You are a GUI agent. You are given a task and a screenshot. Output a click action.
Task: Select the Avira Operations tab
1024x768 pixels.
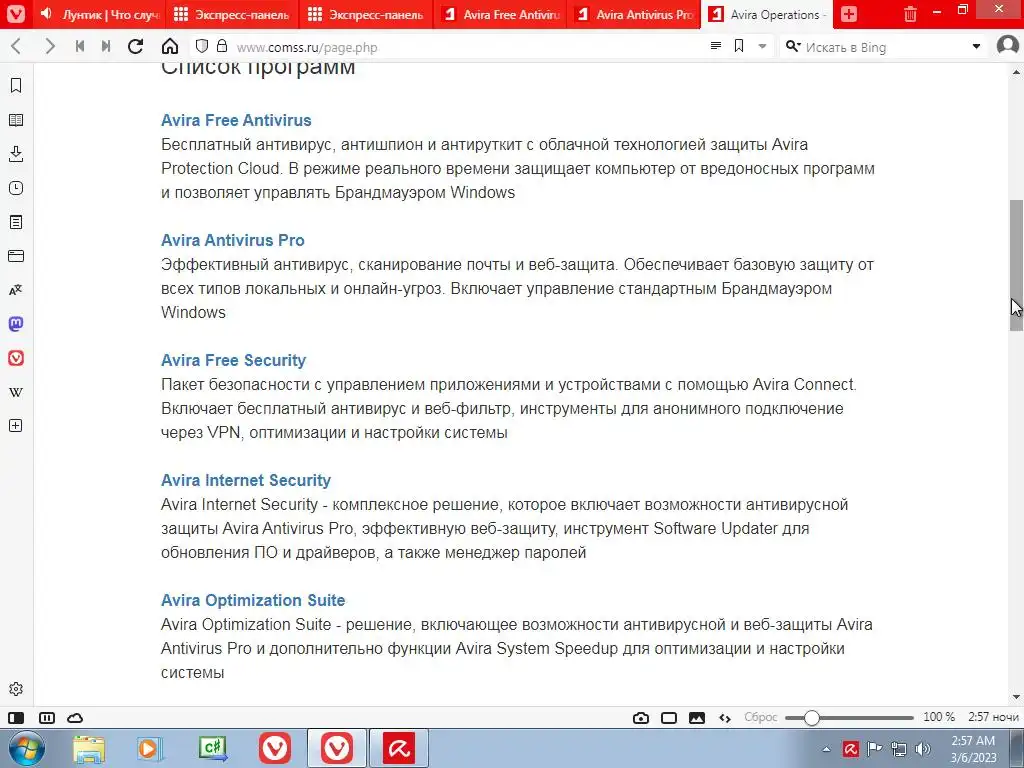(767, 14)
